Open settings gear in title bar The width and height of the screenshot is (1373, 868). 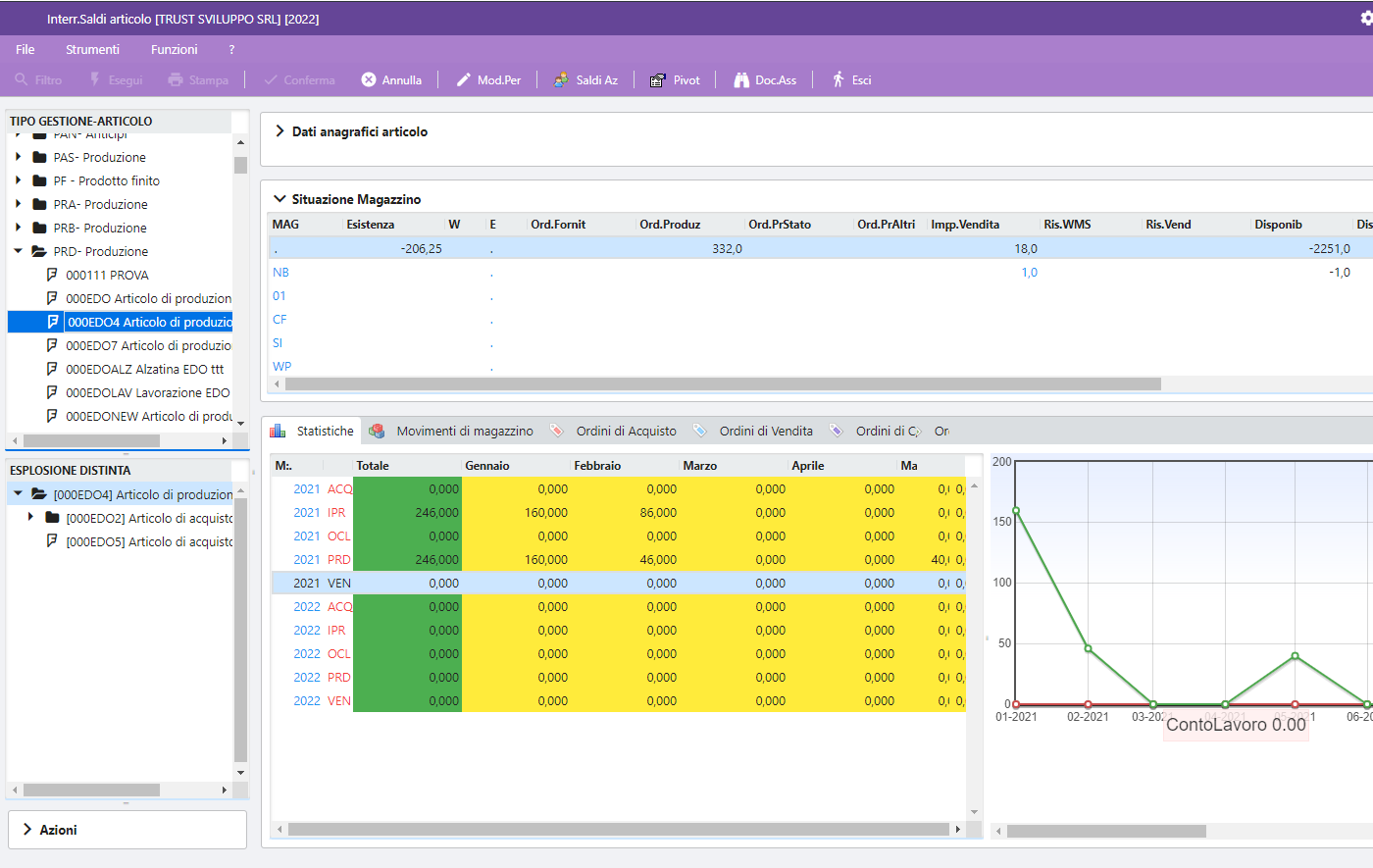click(x=1366, y=18)
